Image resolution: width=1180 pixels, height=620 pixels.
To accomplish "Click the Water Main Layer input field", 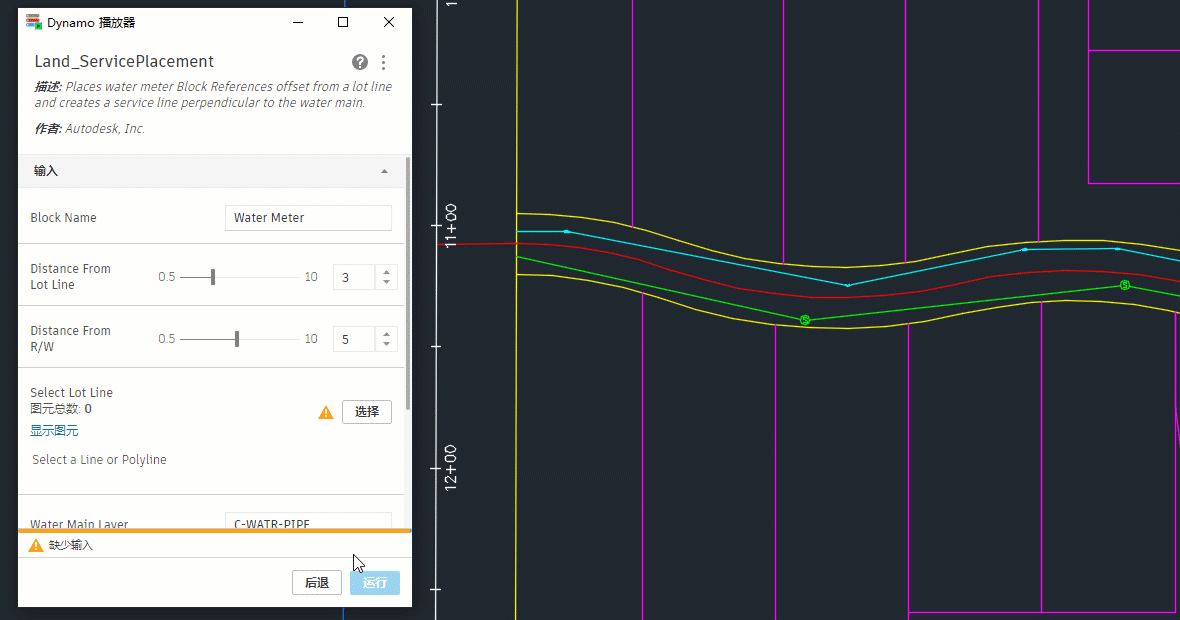I will (x=308, y=521).
